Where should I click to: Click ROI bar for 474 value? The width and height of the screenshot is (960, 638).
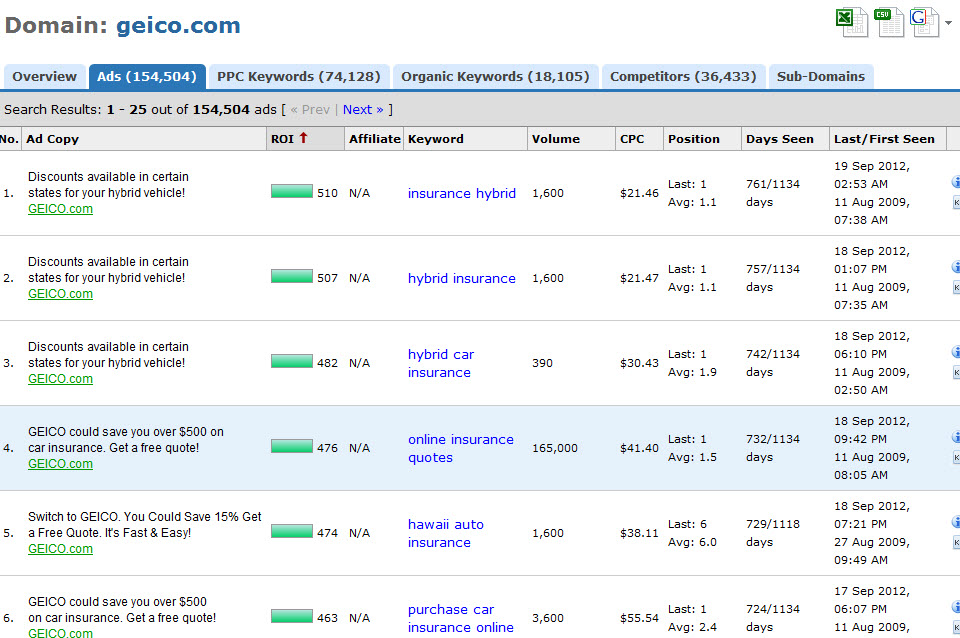[x=292, y=532]
